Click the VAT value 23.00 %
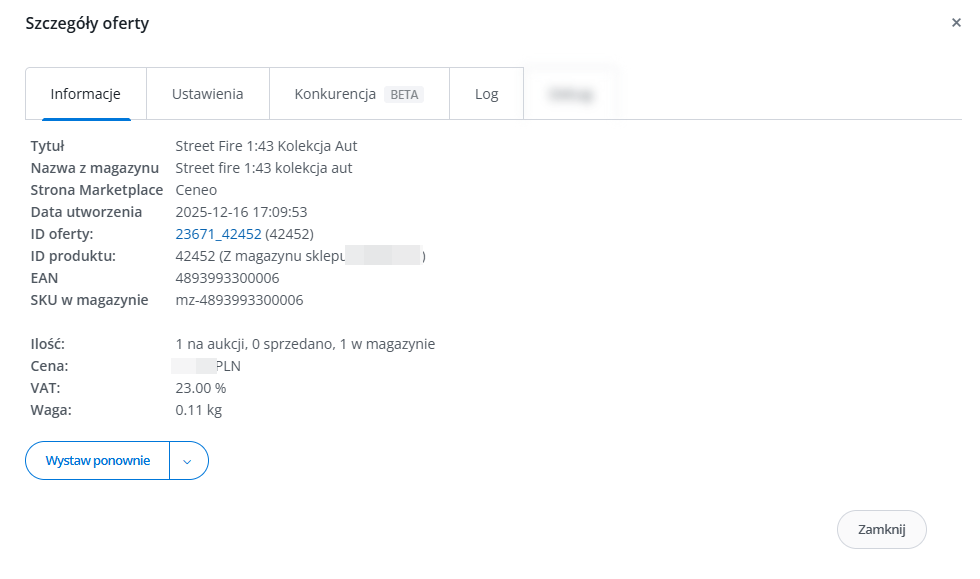Screen dimensions: 980x579 point(201,388)
